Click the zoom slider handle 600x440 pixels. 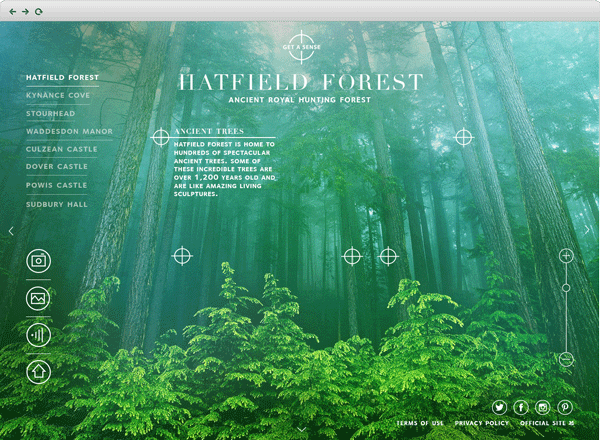[x=566, y=288]
